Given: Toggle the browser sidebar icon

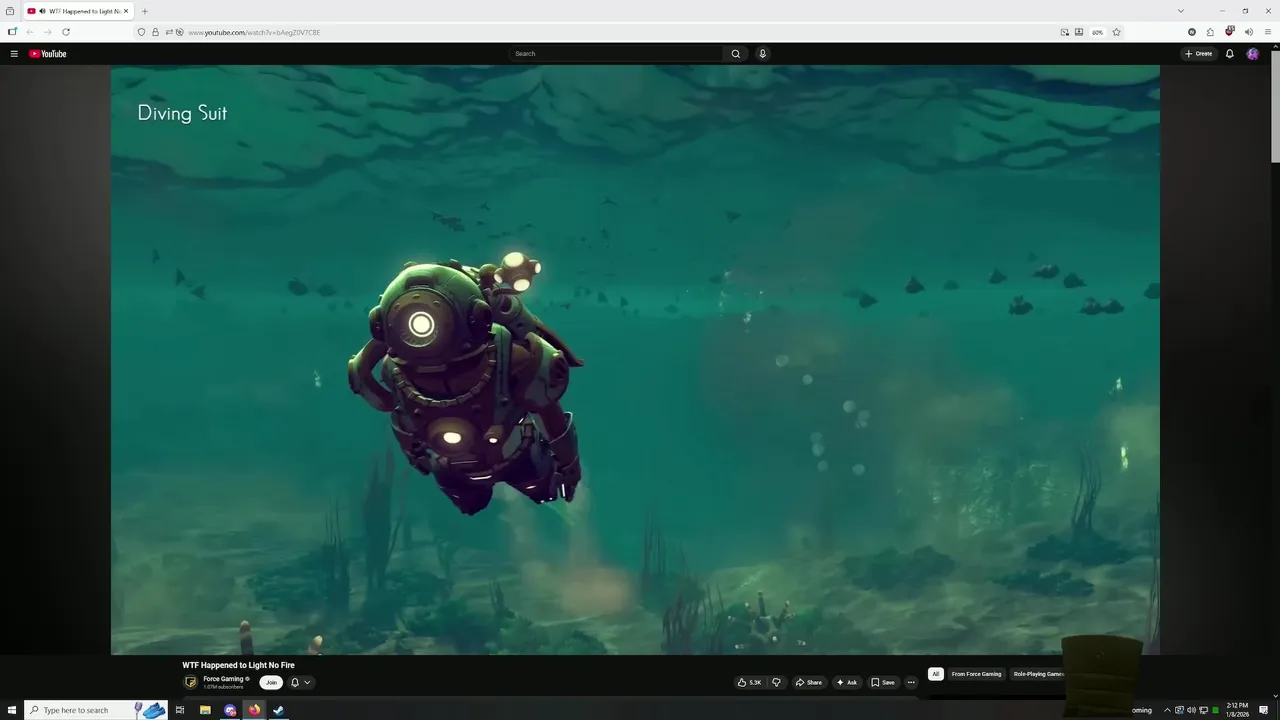Looking at the screenshot, I should pos(12,32).
